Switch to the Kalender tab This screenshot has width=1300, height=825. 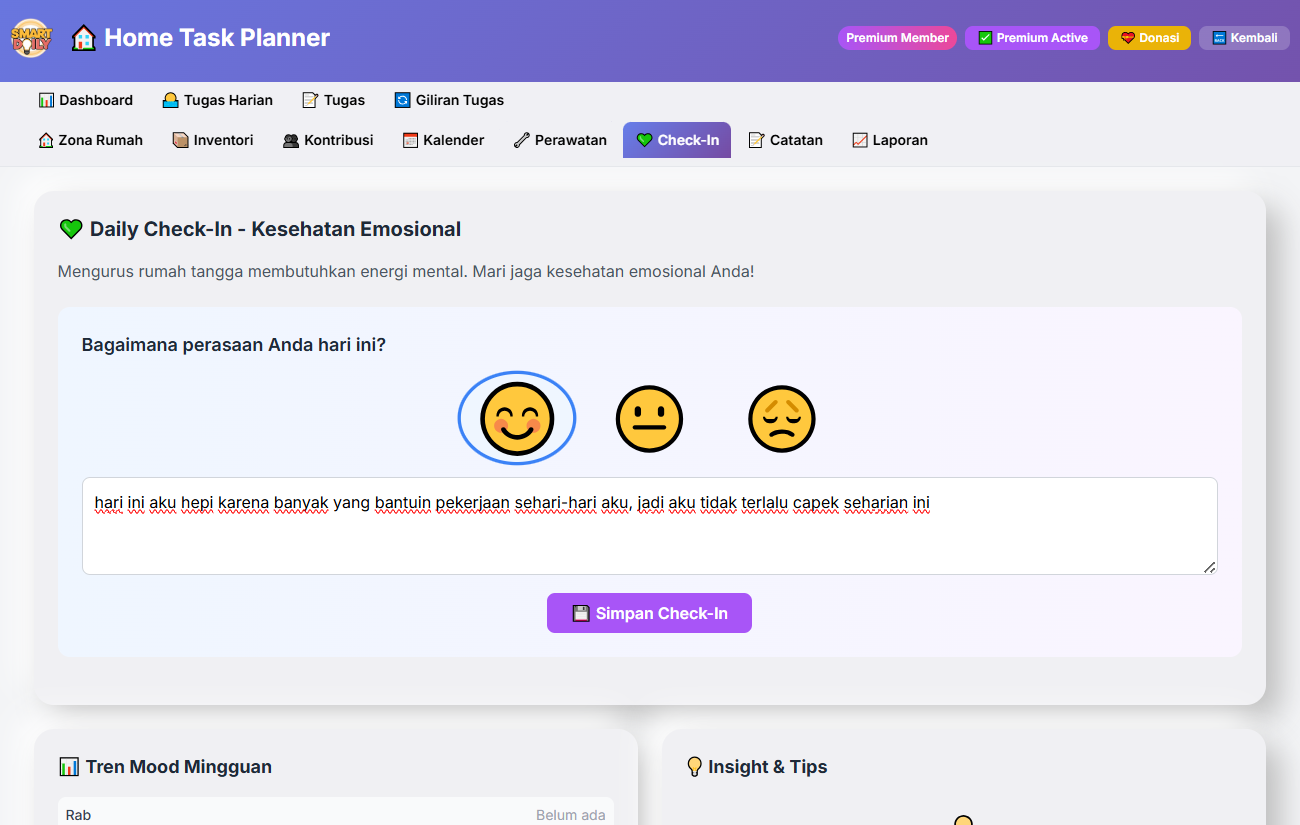click(x=443, y=140)
